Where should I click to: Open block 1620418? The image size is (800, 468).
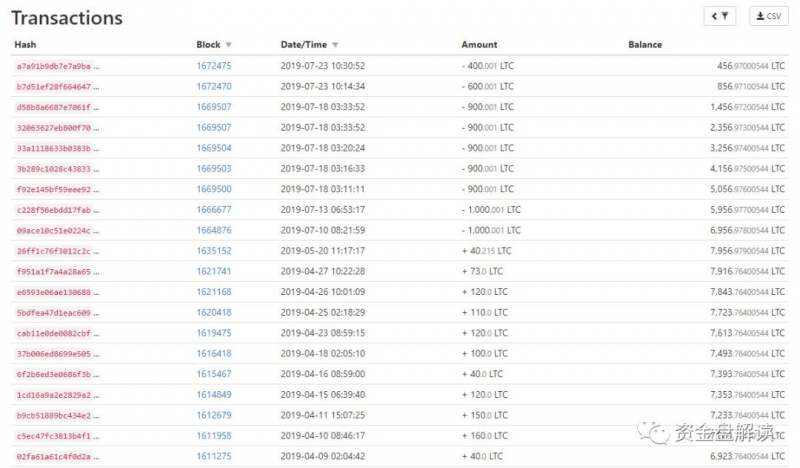tap(214, 312)
